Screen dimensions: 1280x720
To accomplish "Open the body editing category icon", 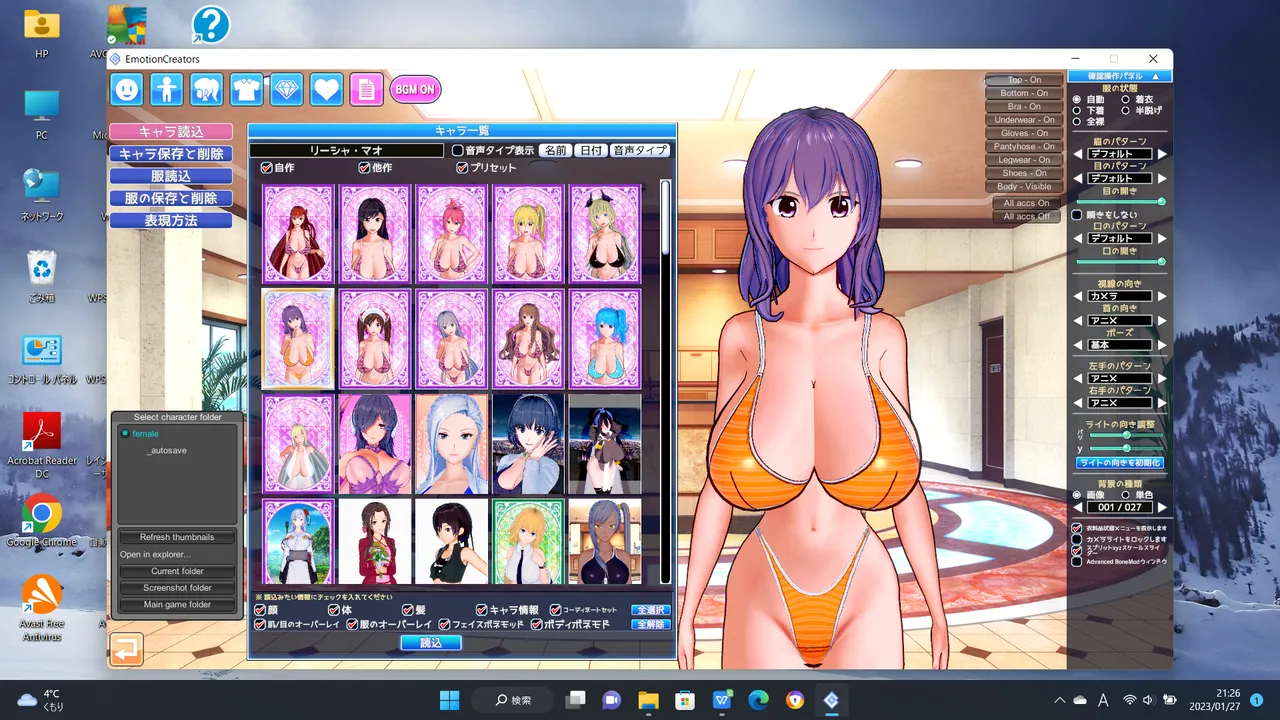I will (167, 90).
